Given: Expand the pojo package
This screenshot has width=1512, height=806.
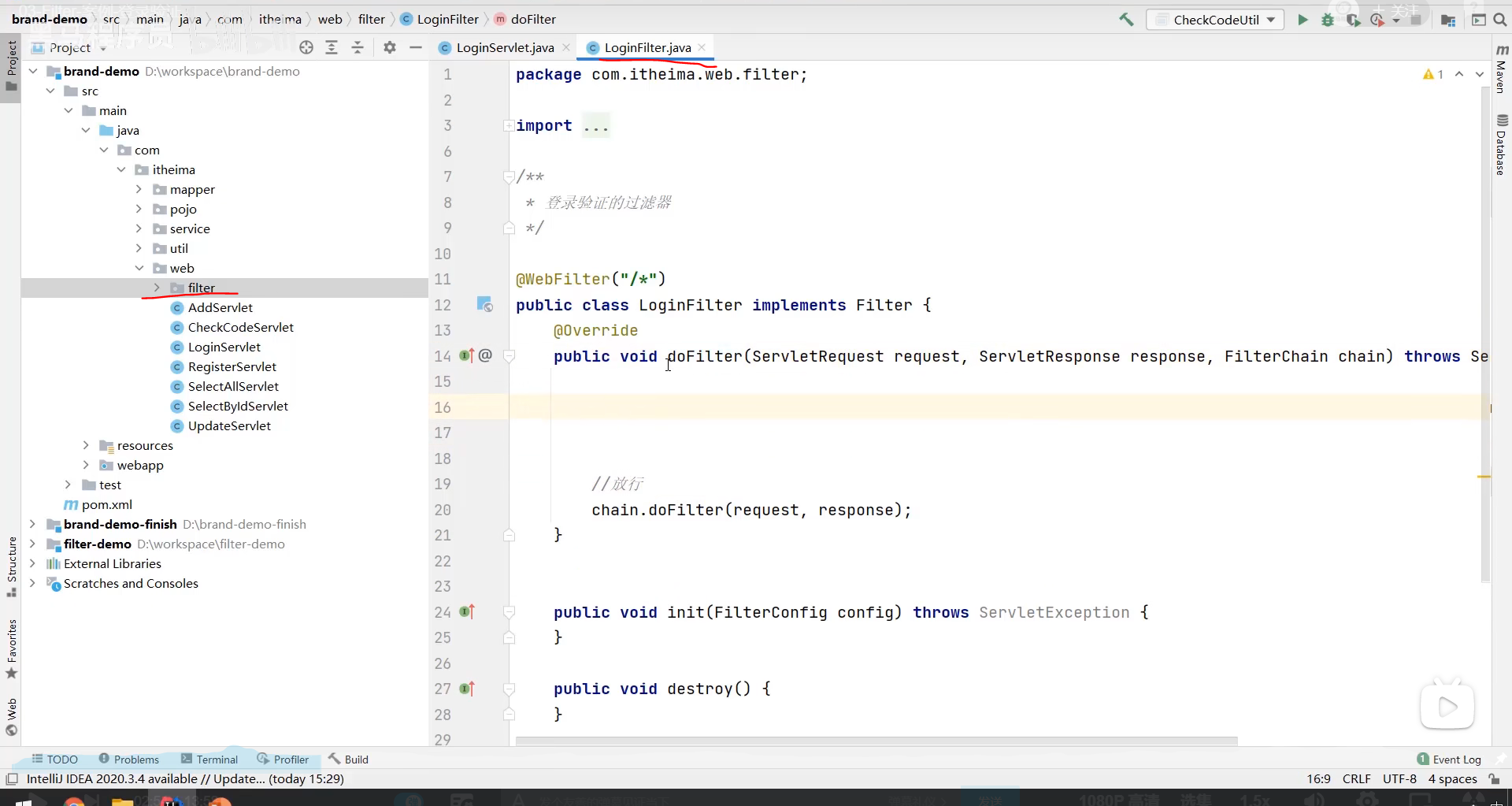Looking at the screenshot, I should click(139, 209).
